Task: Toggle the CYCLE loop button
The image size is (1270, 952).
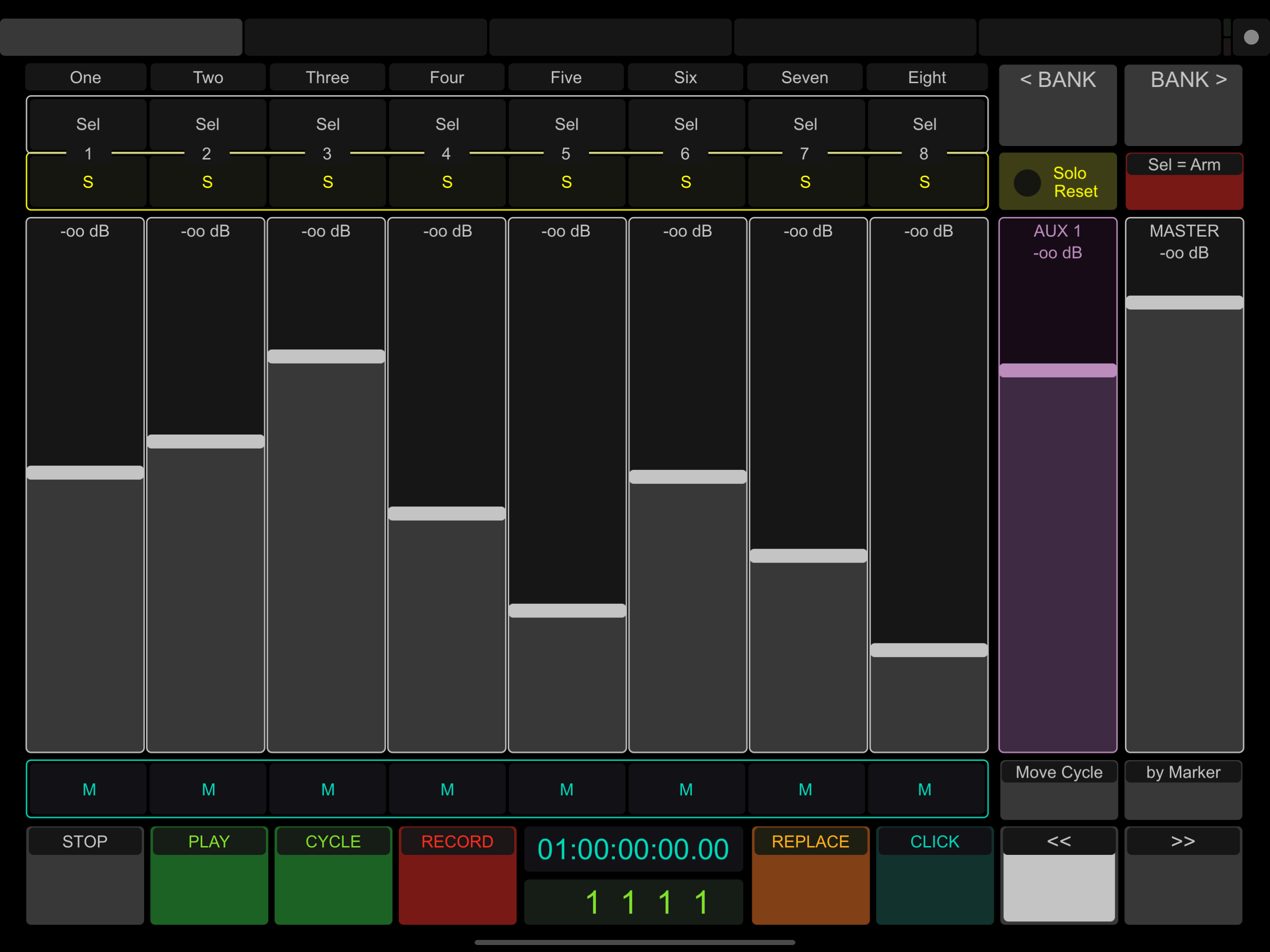Action: click(x=333, y=874)
